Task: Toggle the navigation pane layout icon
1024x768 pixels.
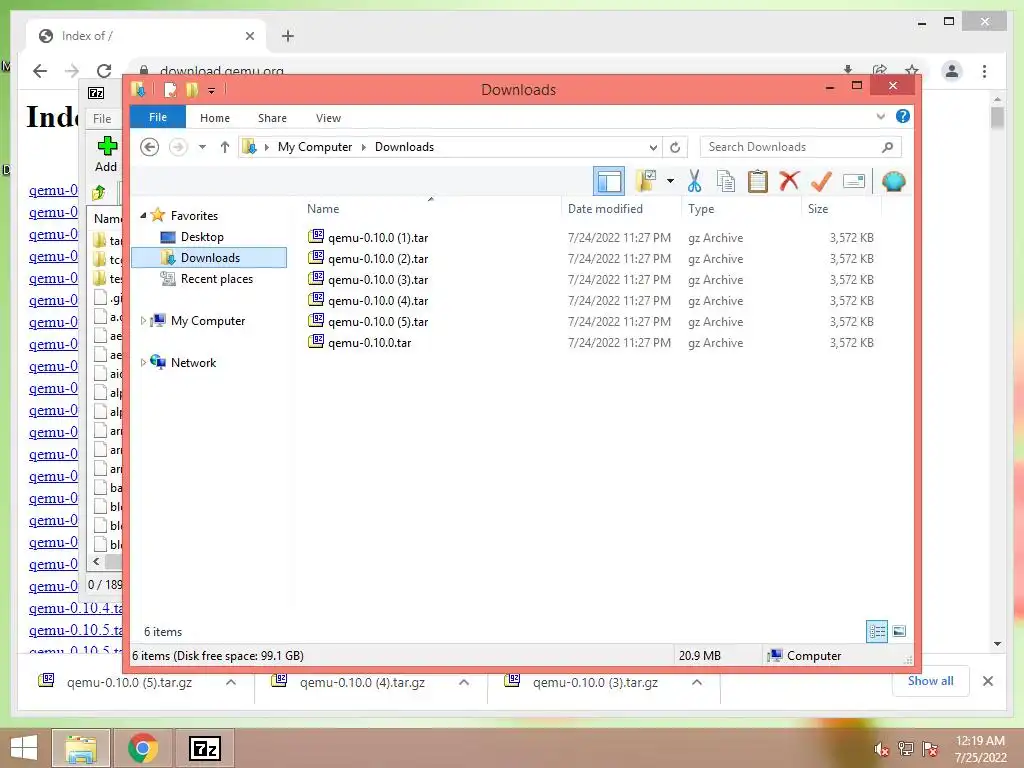Action: tap(609, 181)
